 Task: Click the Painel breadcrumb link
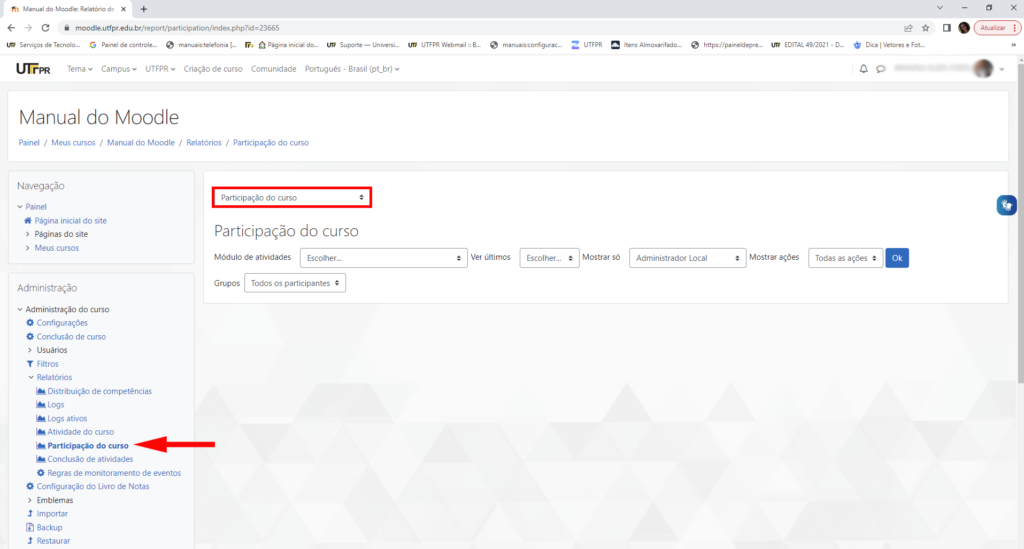pyautogui.click(x=29, y=142)
